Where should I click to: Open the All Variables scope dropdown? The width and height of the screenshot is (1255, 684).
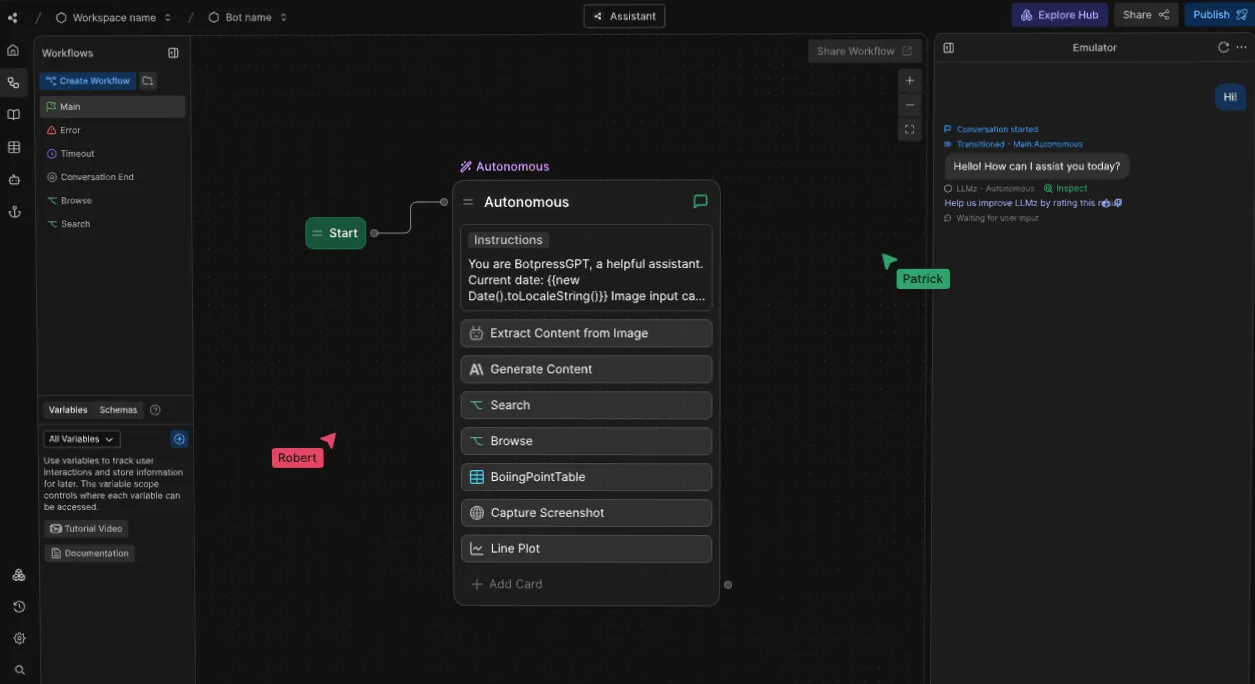(82, 439)
